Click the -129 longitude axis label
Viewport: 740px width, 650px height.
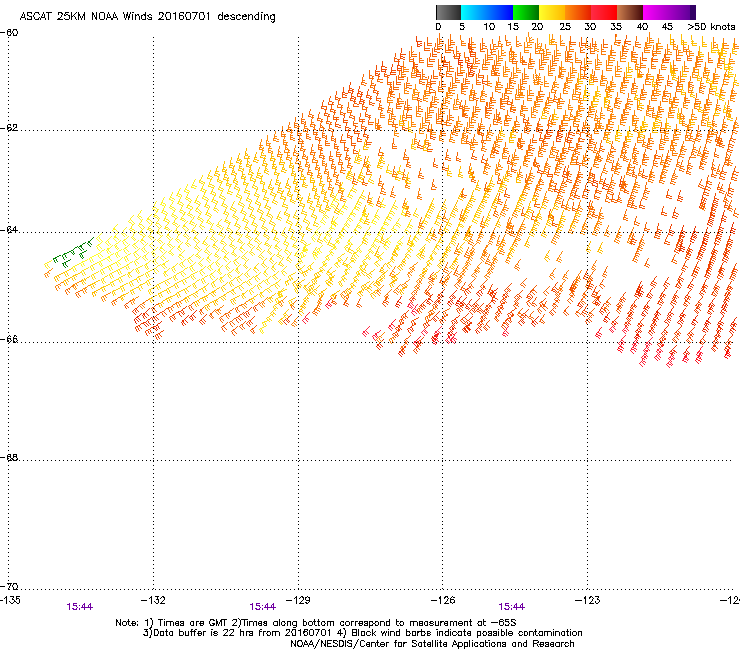(298, 600)
